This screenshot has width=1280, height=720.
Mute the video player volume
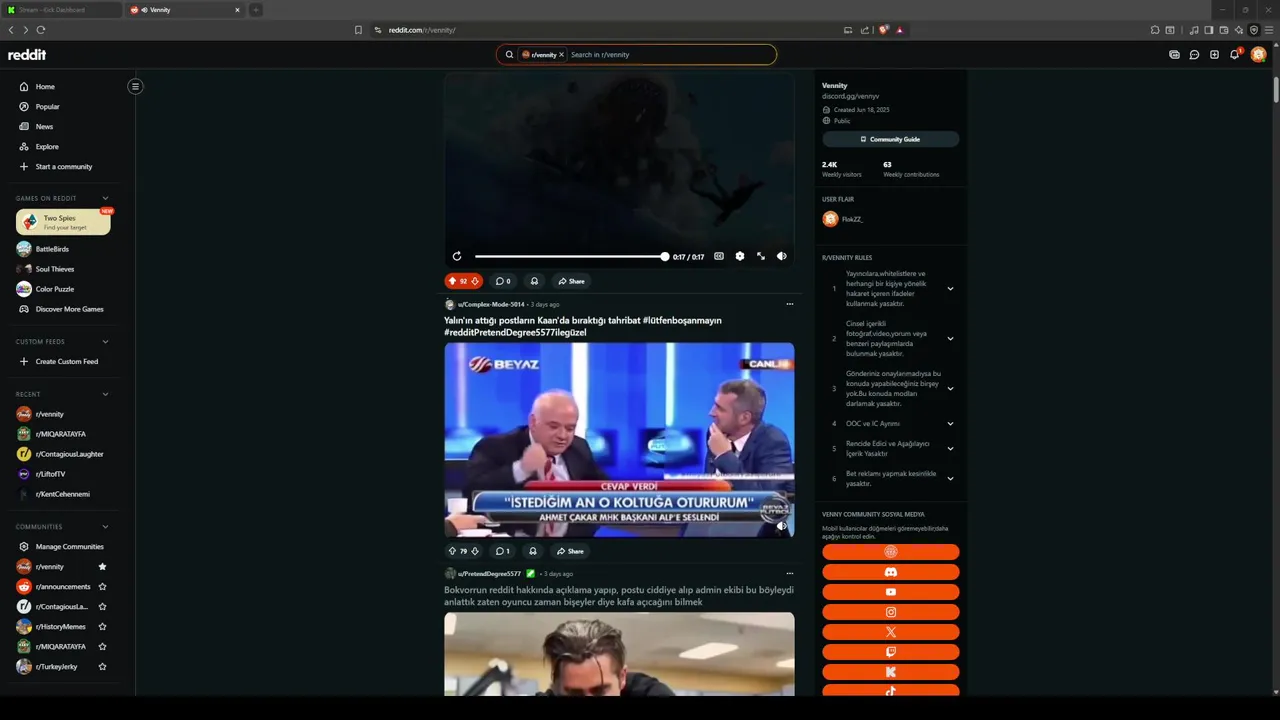(782, 256)
